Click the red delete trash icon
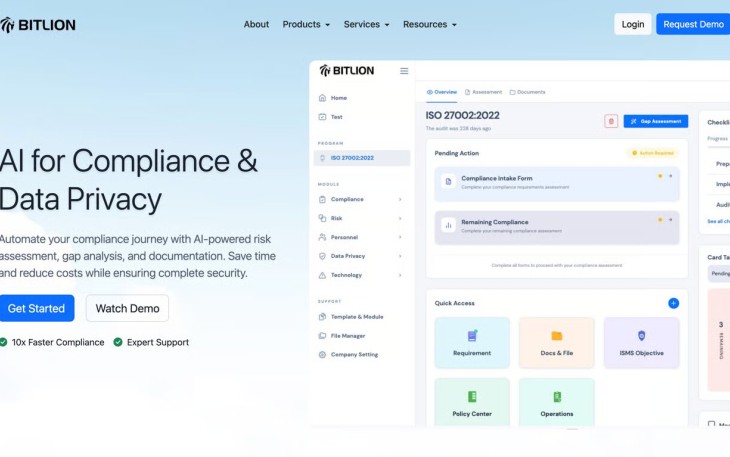The height and width of the screenshot is (457, 730). pyautogui.click(x=611, y=121)
